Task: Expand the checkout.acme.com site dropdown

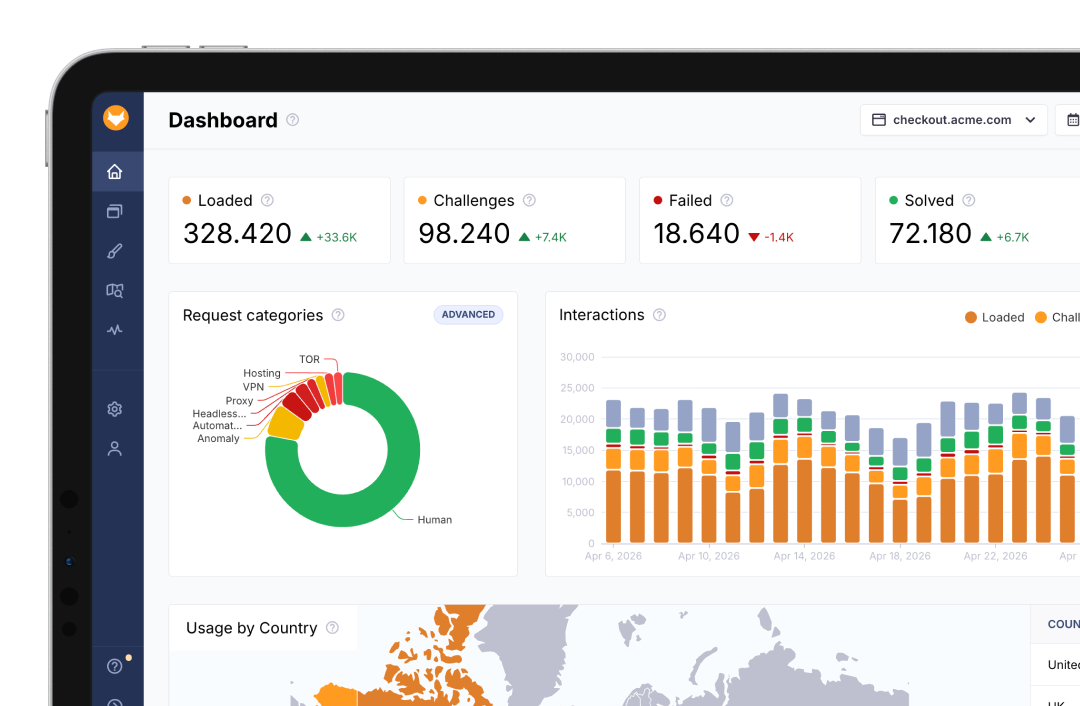Action: click(x=954, y=120)
